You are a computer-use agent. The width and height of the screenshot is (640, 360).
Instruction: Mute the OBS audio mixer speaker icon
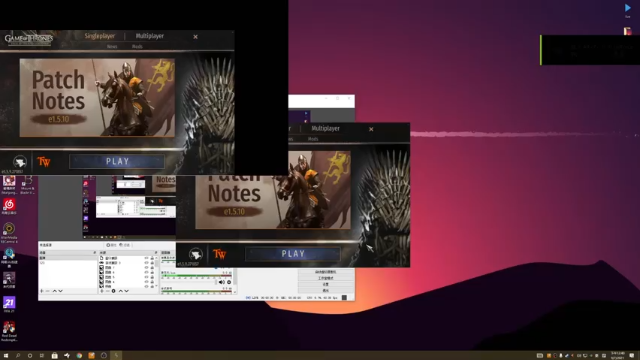[222, 282]
